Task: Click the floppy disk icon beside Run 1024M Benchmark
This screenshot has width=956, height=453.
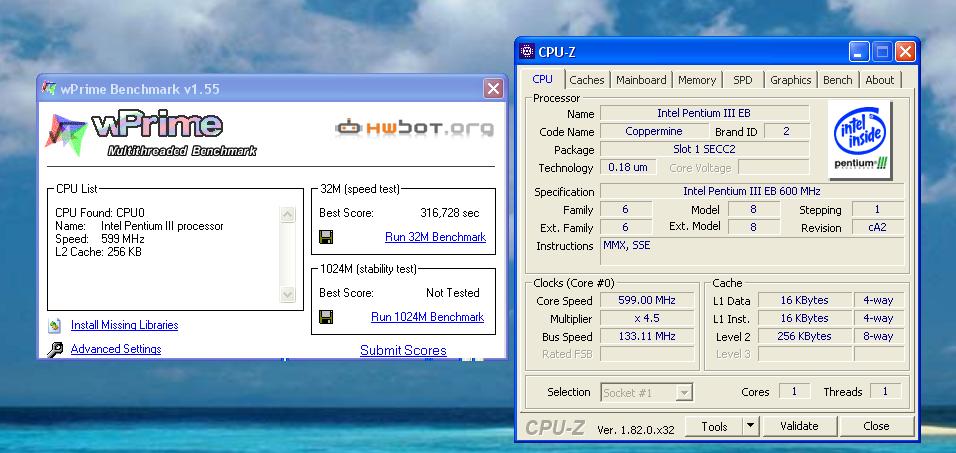Action: coord(326,317)
